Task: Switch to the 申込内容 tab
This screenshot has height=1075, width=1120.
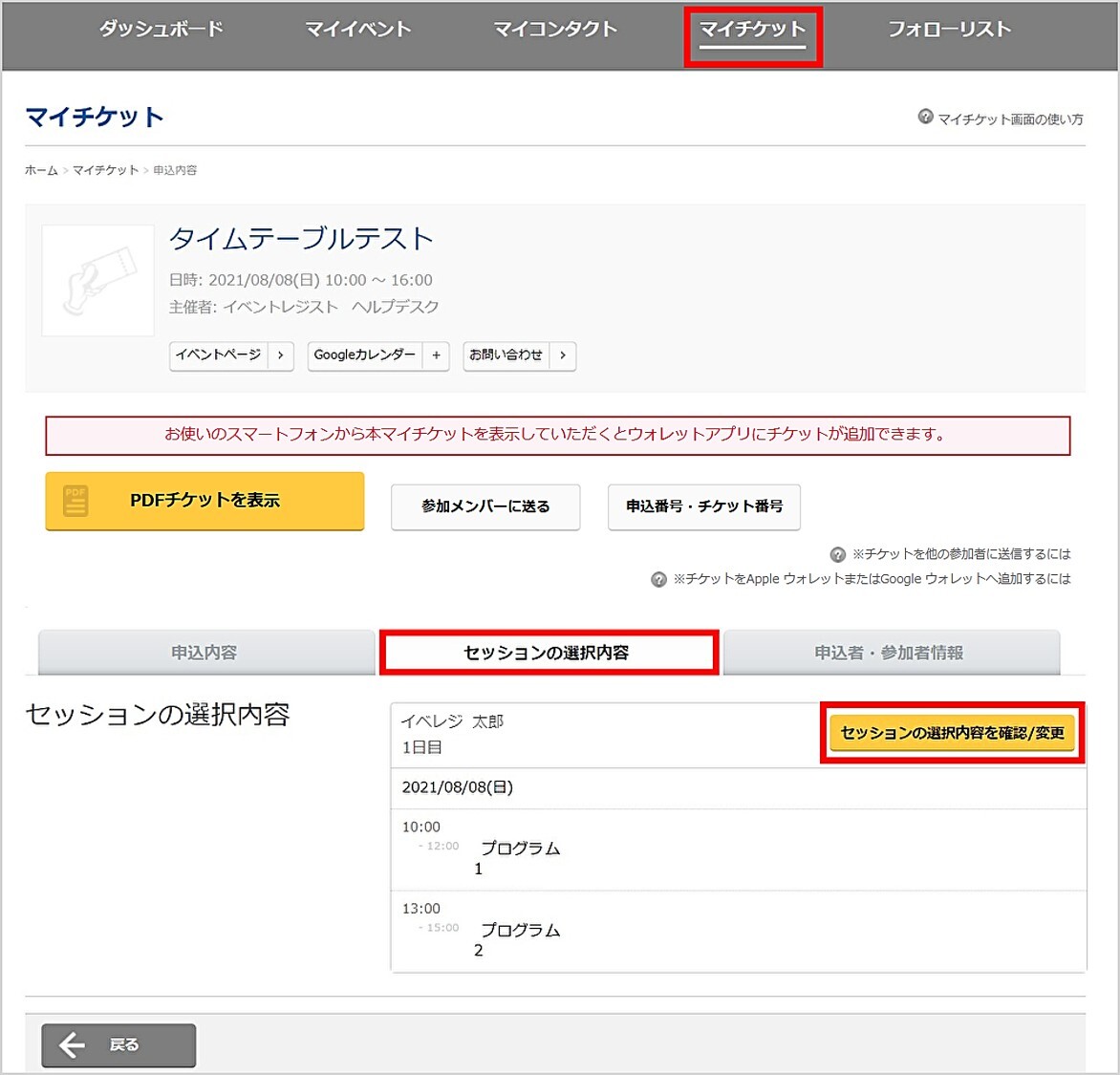Action: [205, 652]
